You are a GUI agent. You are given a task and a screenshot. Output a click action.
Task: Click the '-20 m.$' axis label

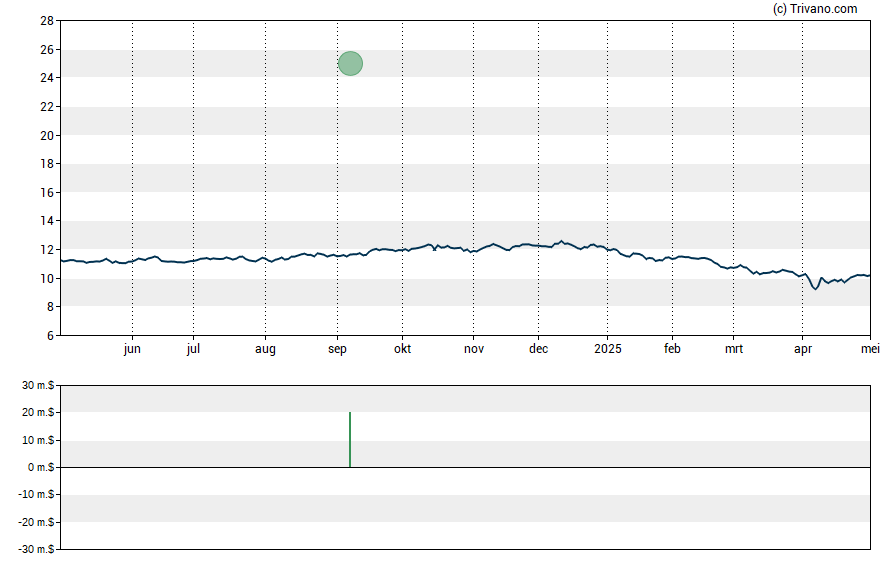point(36,522)
